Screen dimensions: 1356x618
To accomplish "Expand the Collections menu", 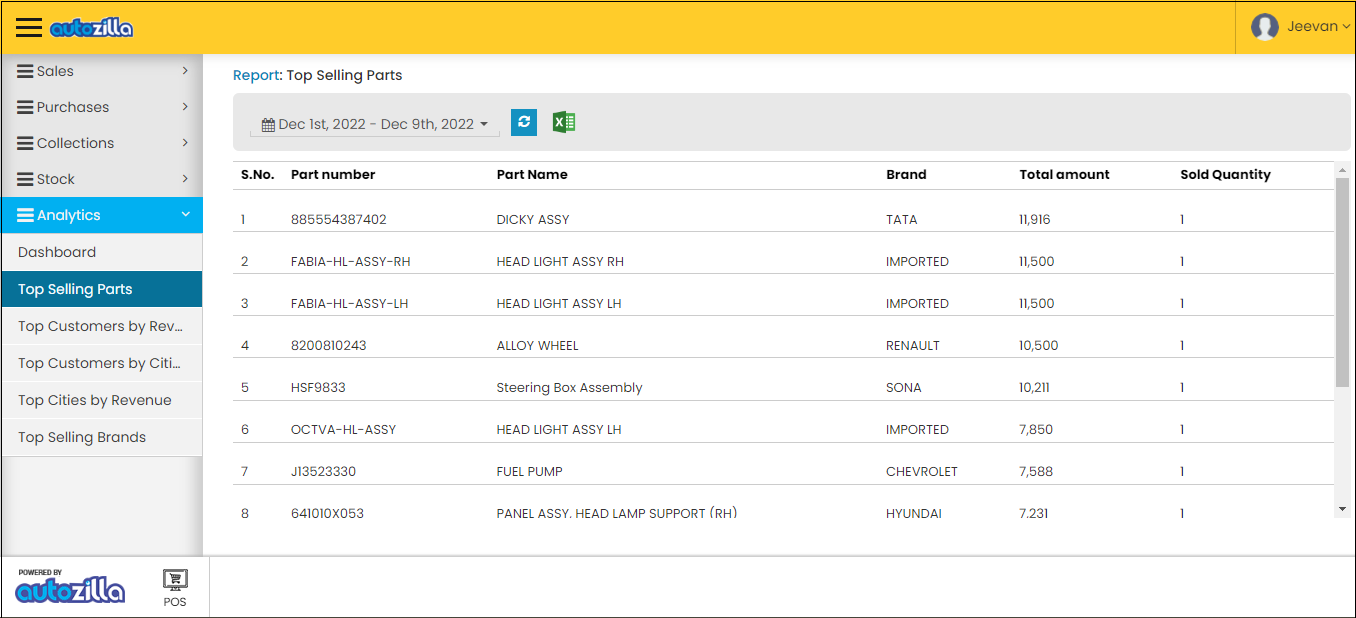I will point(102,143).
